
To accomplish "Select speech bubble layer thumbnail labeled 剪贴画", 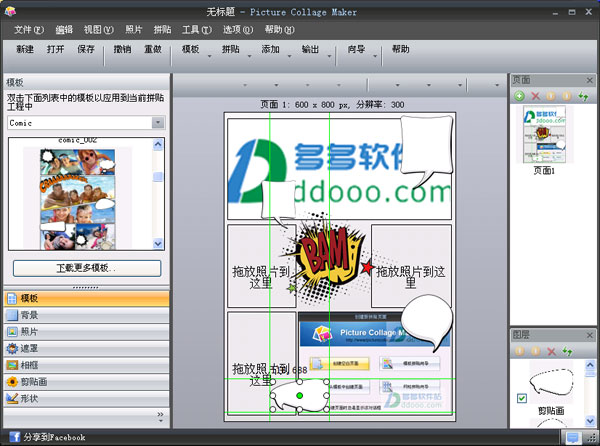I will 551,383.
